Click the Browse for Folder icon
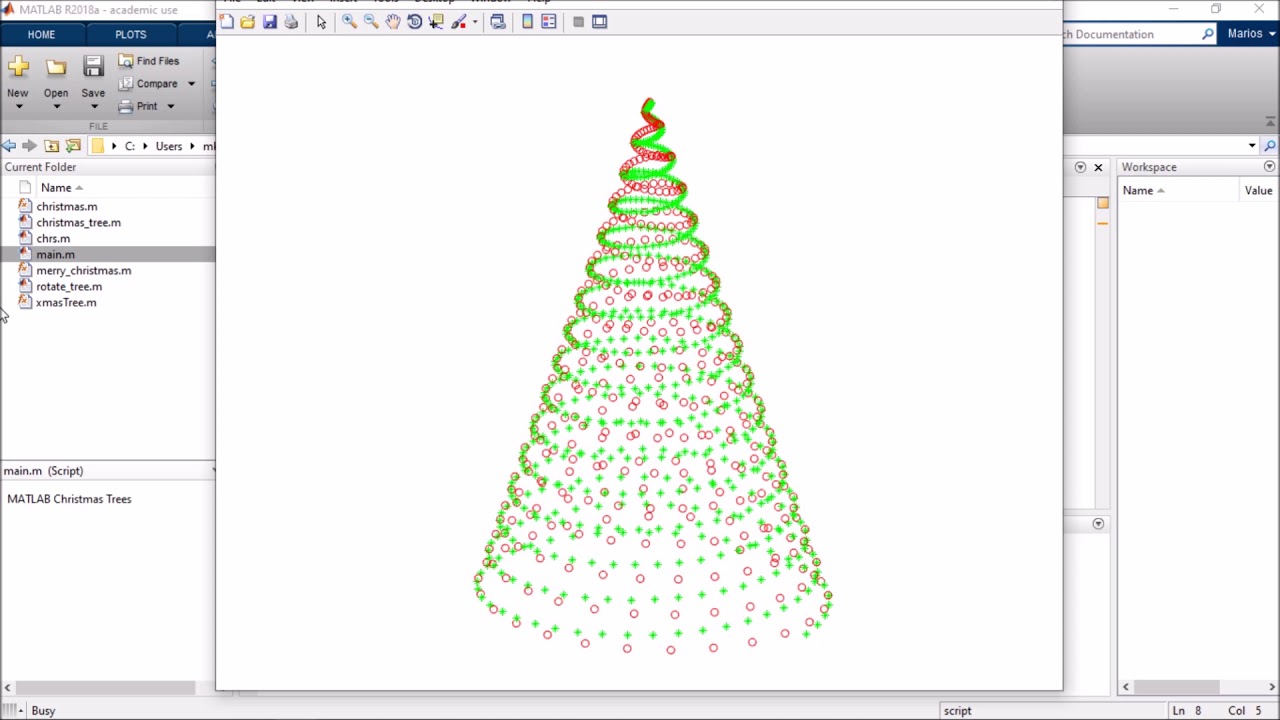This screenshot has width=1280, height=720. [x=73, y=146]
